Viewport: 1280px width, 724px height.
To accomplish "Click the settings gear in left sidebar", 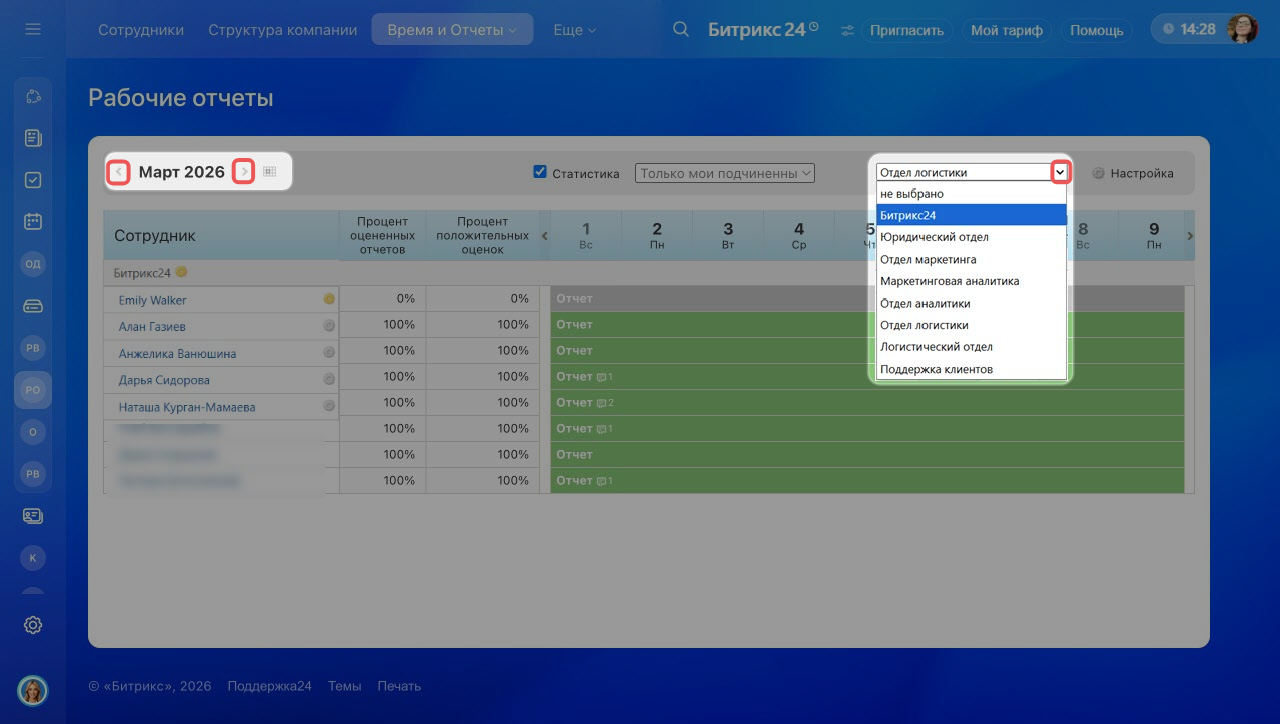I will point(33,625).
